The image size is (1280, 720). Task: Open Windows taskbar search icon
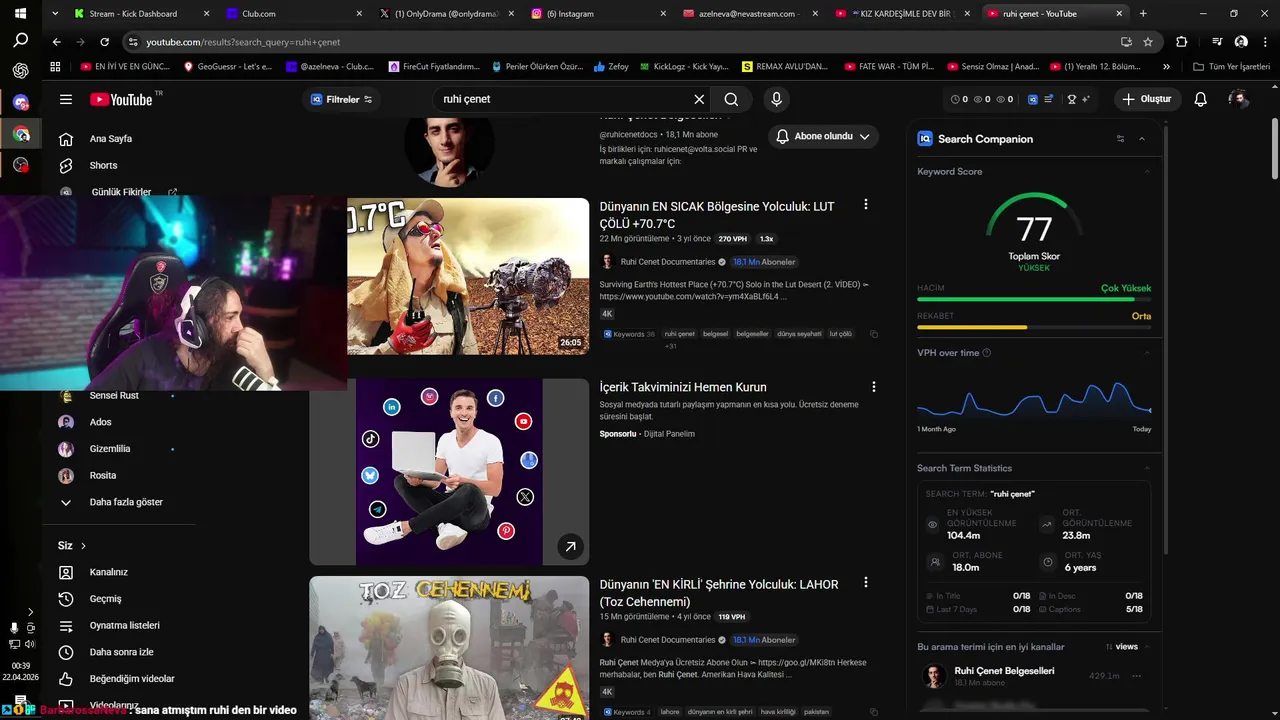[x=21, y=41]
